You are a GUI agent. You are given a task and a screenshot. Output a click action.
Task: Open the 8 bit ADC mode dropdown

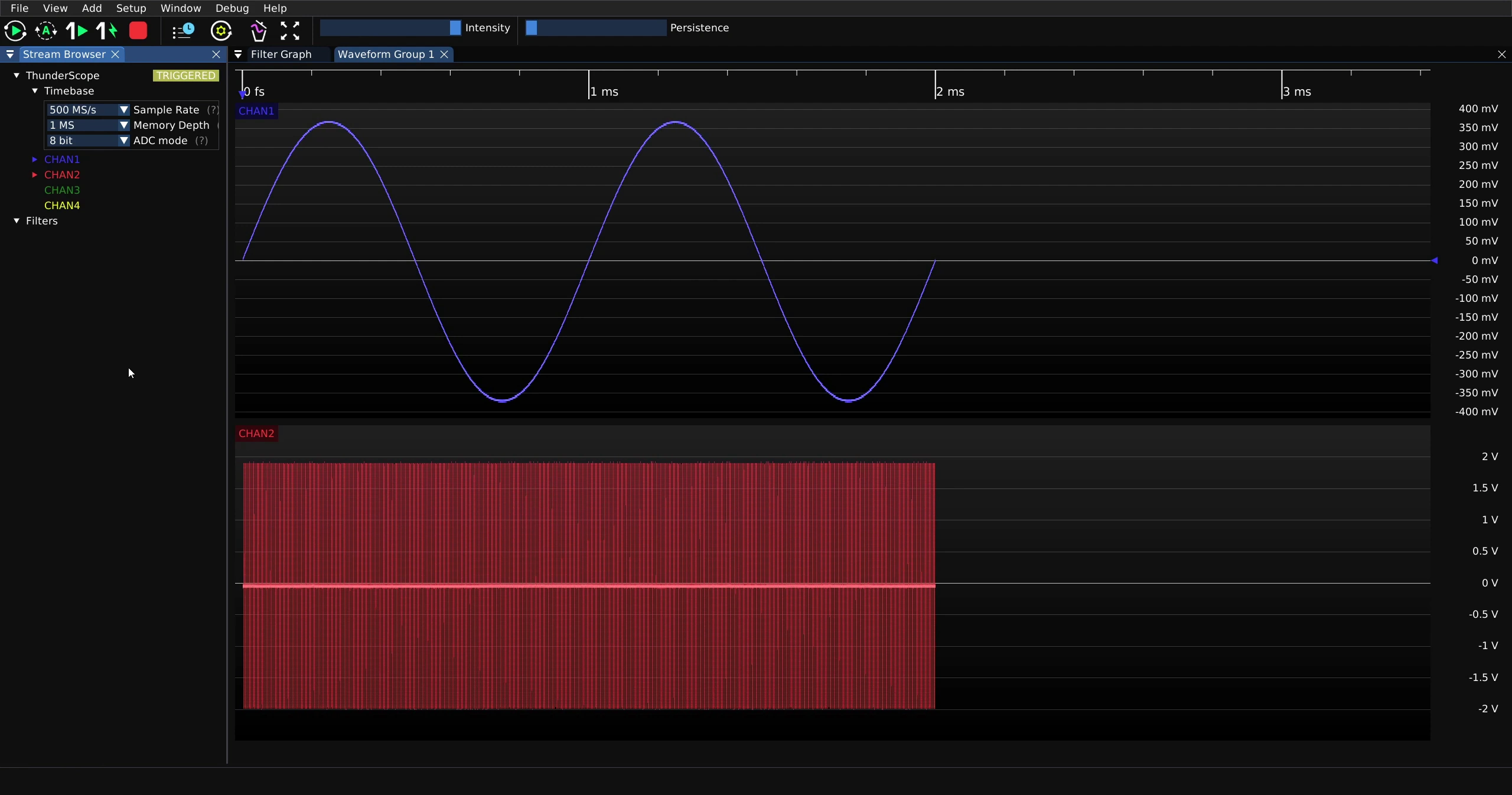[87, 141]
